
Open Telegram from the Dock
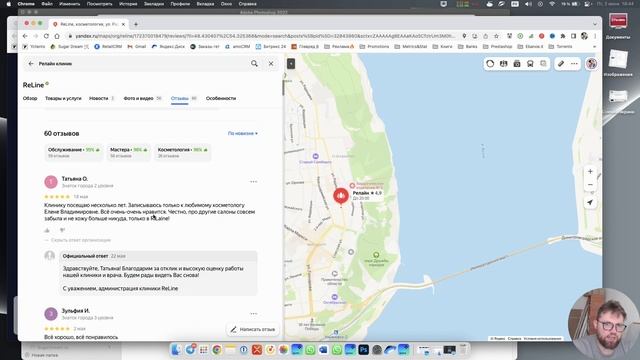tap(190, 349)
